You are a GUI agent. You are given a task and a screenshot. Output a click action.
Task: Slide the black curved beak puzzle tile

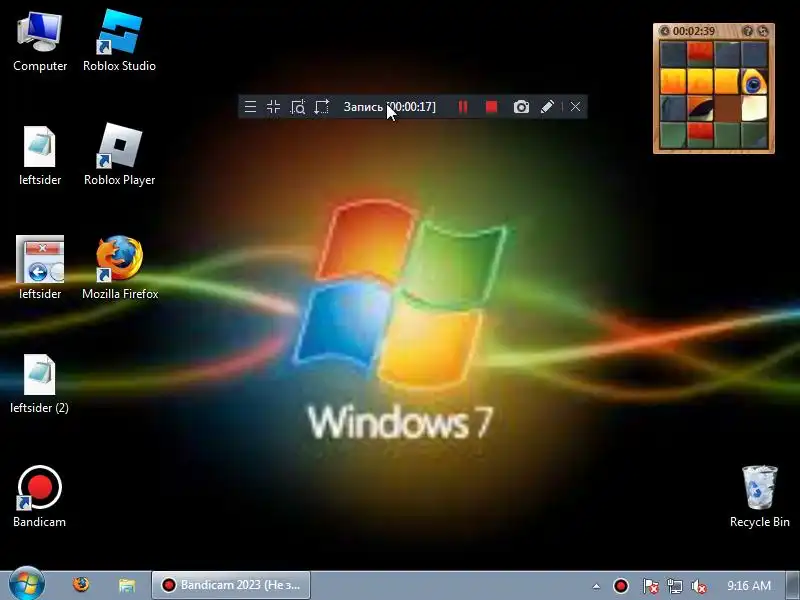tap(700, 108)
